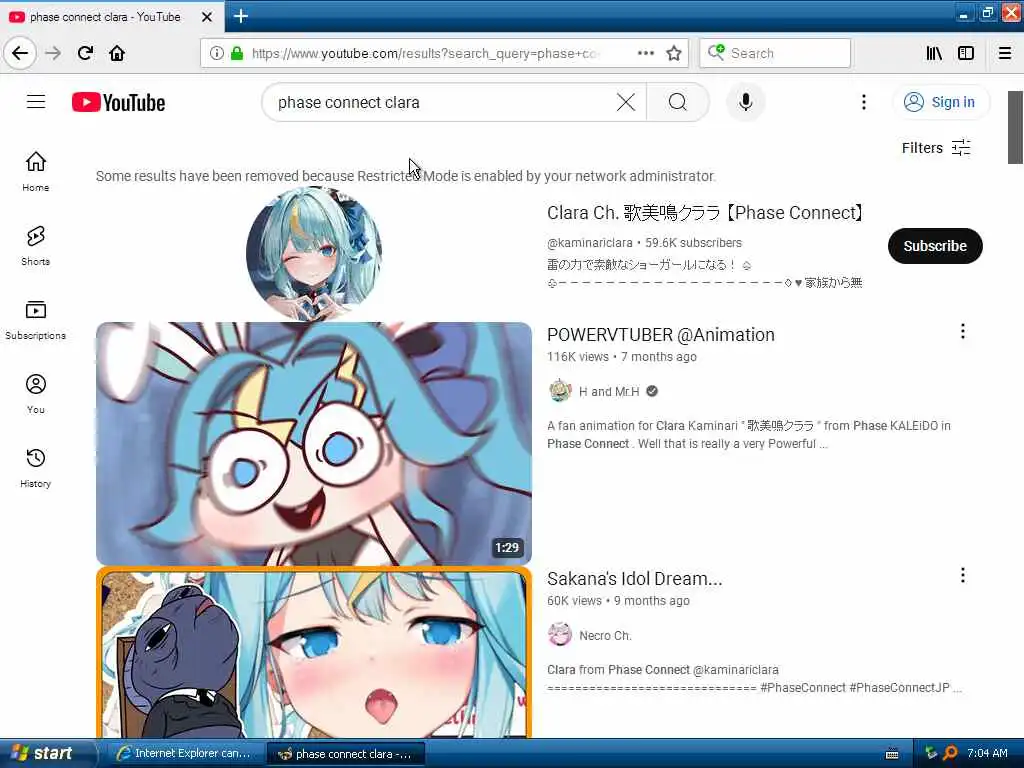Image resolution: width=1024 pixels, height=768 pixels.
Task: Open the browser home page icon
Action: [117, 53]
